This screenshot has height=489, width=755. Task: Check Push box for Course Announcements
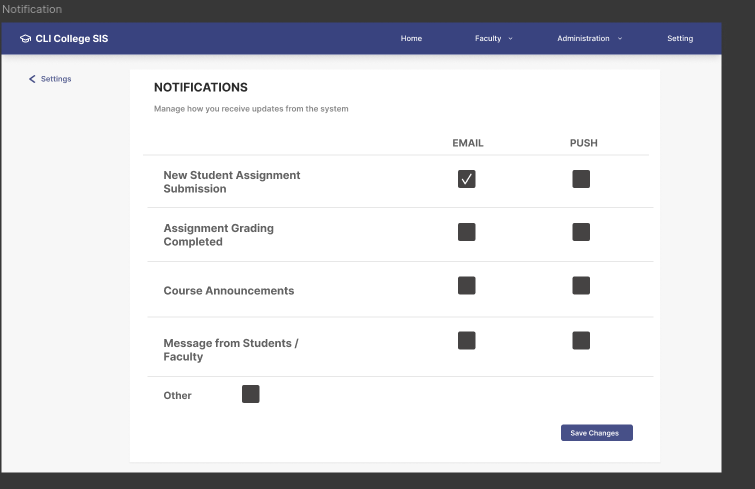pos(581,285)
